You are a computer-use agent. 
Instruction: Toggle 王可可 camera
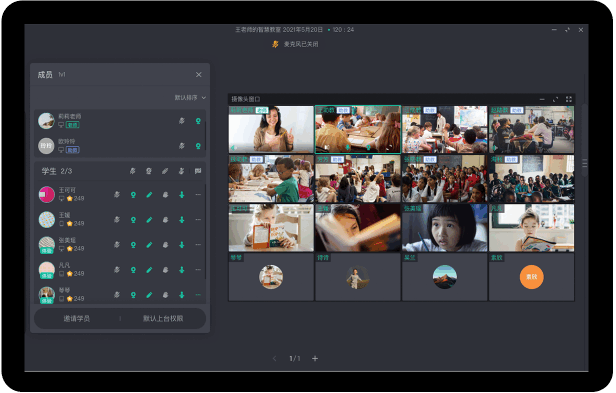point(133,195)
